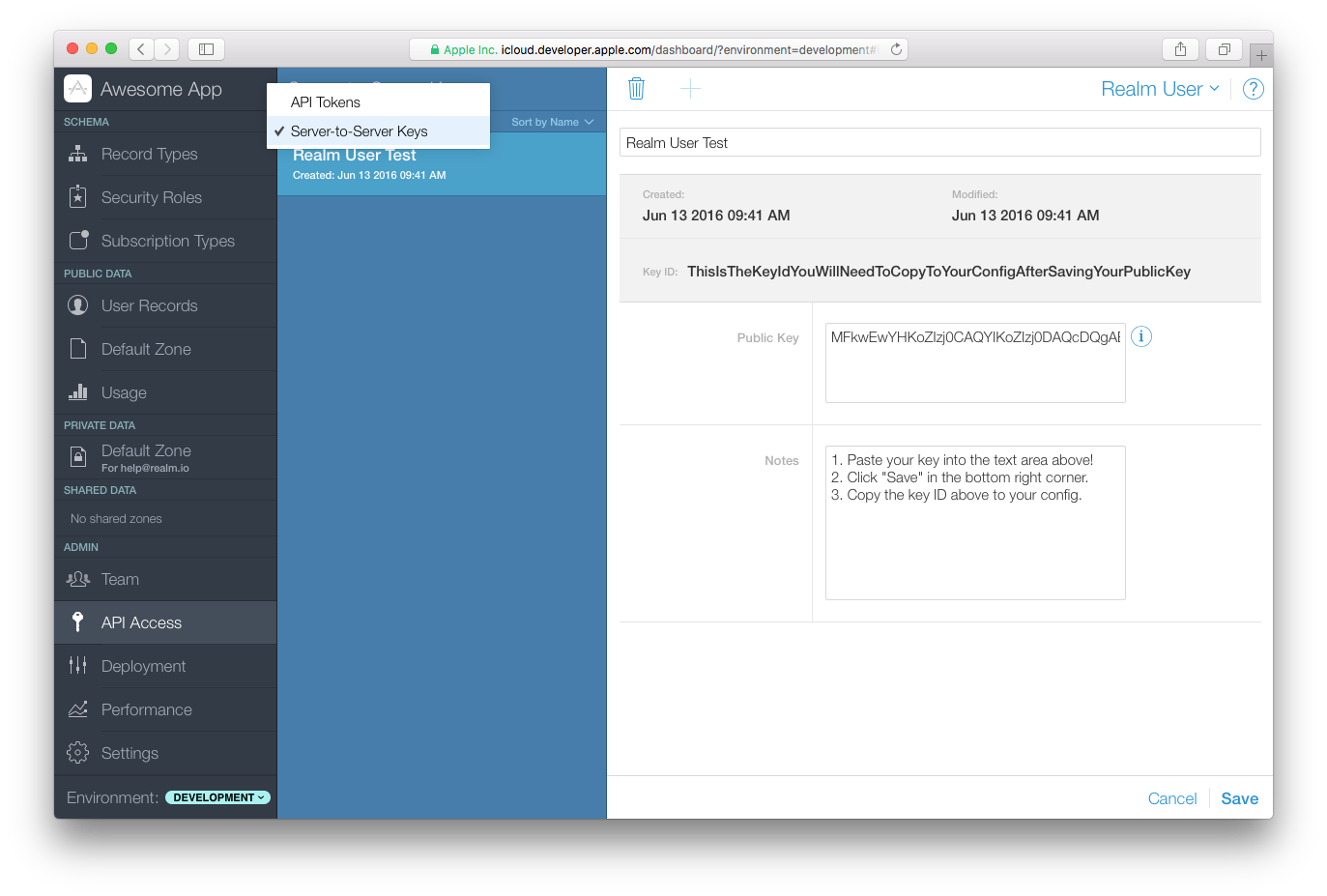Open the DEVELOPMENT environment selector
1327x896 pixels.
coord(217,797)
